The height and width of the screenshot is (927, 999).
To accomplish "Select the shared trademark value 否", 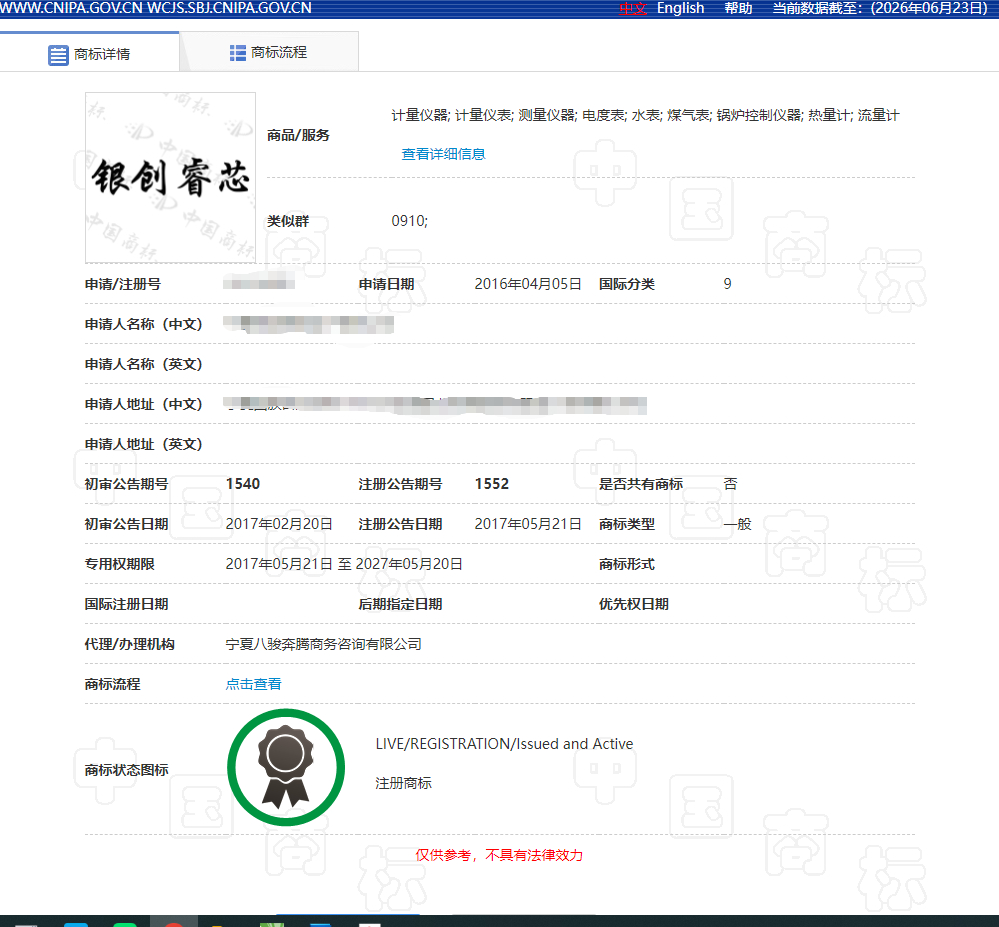I will 730,484.
